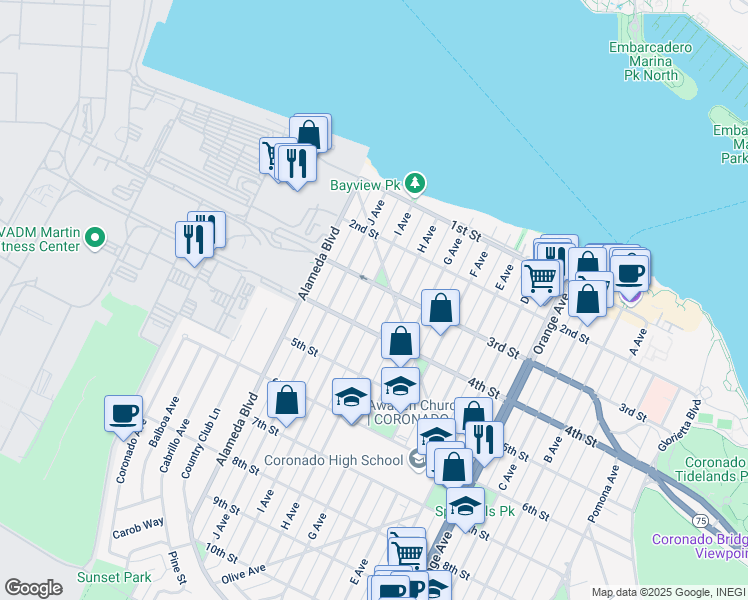Viewport: 748px width, 600px height.
Task: Click the 9th St street label
Action: (226, 506)
